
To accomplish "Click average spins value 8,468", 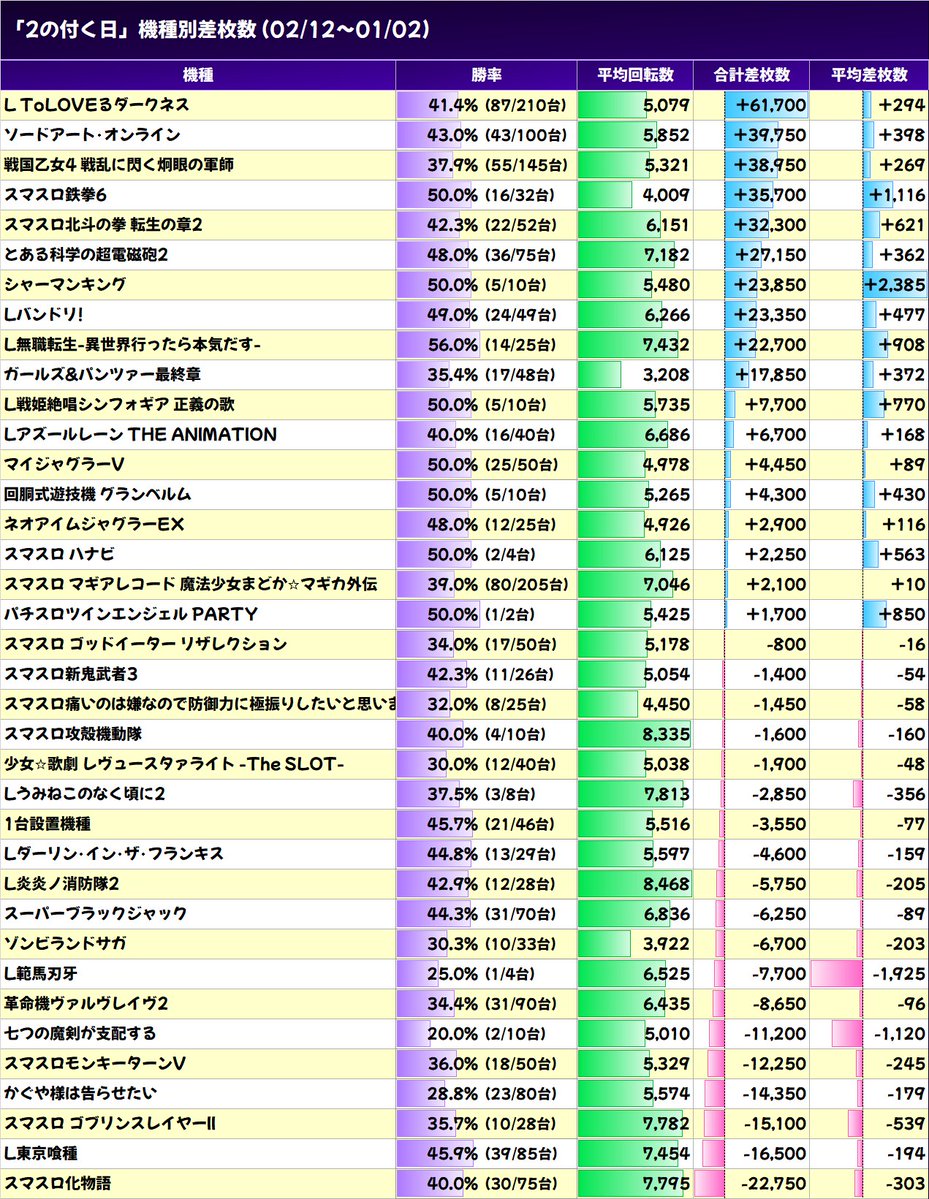I will (x=666, y=884).
